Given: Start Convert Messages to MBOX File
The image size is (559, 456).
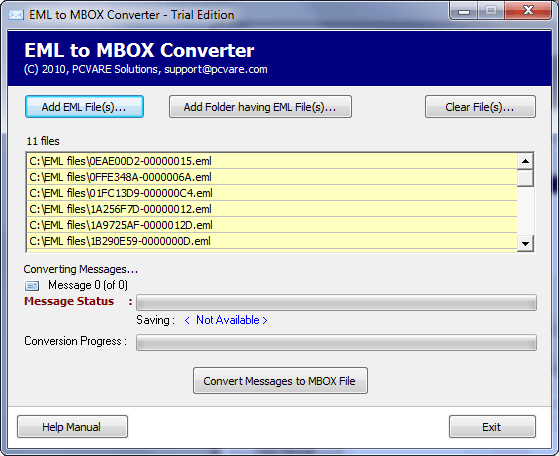Looking at the screenshot, I should (280, 381).
